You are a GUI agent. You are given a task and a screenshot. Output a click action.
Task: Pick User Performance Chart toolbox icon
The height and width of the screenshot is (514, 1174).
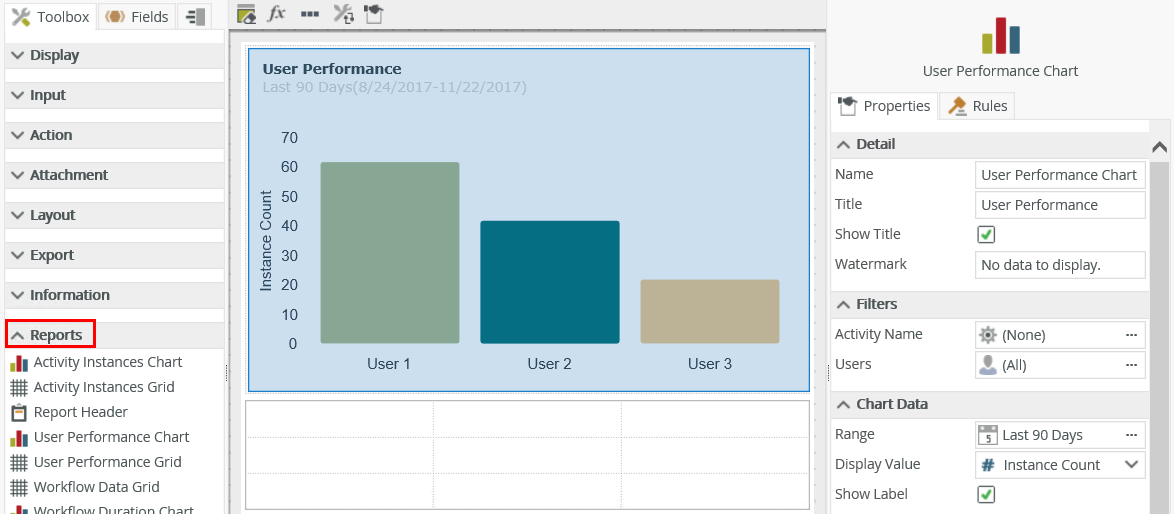click(19, 438)
